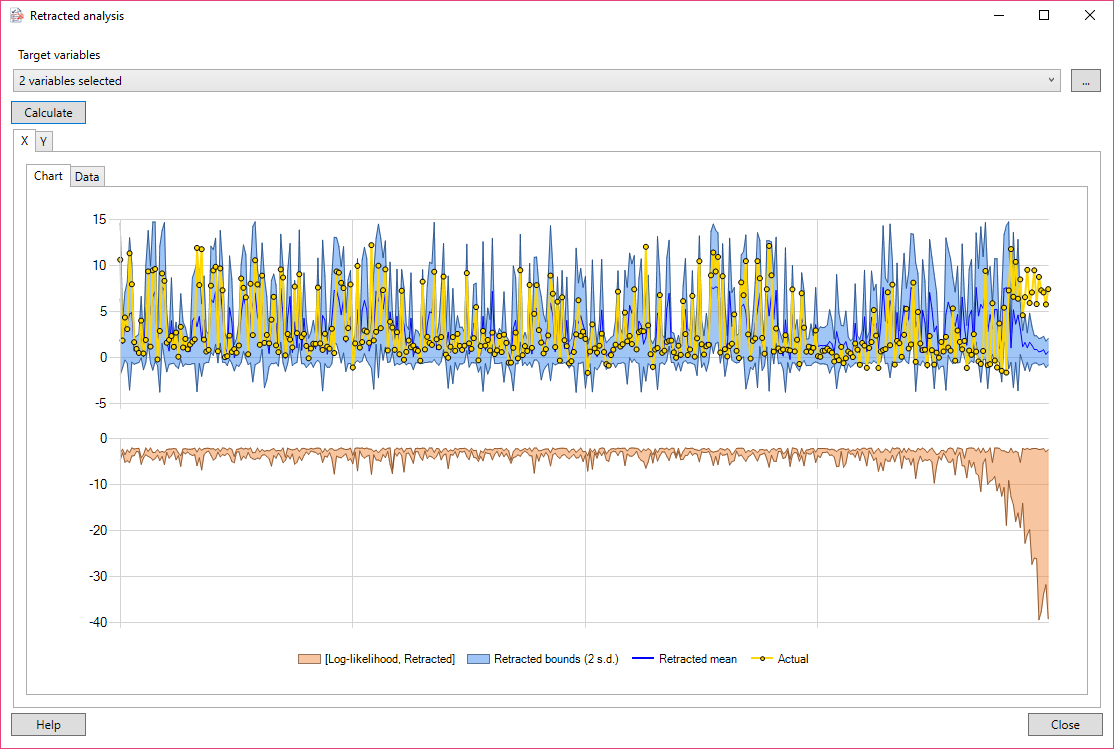Click the blue Retracted bounds legend swatch
The image size is (1114, 749).
click(479, 659)
